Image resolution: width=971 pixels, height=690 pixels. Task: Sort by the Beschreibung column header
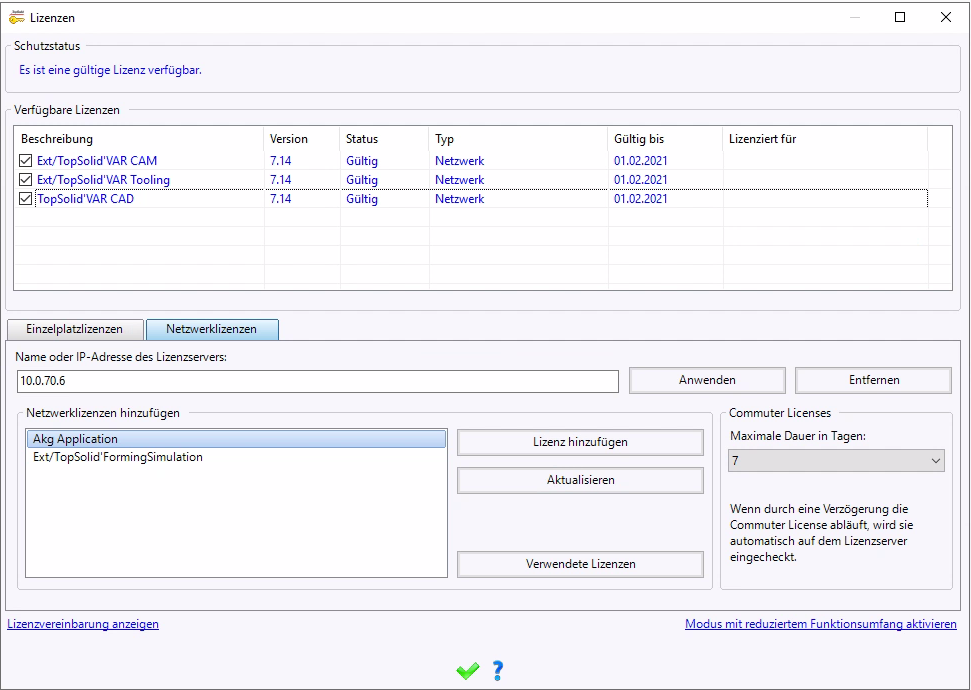(139, 139)
